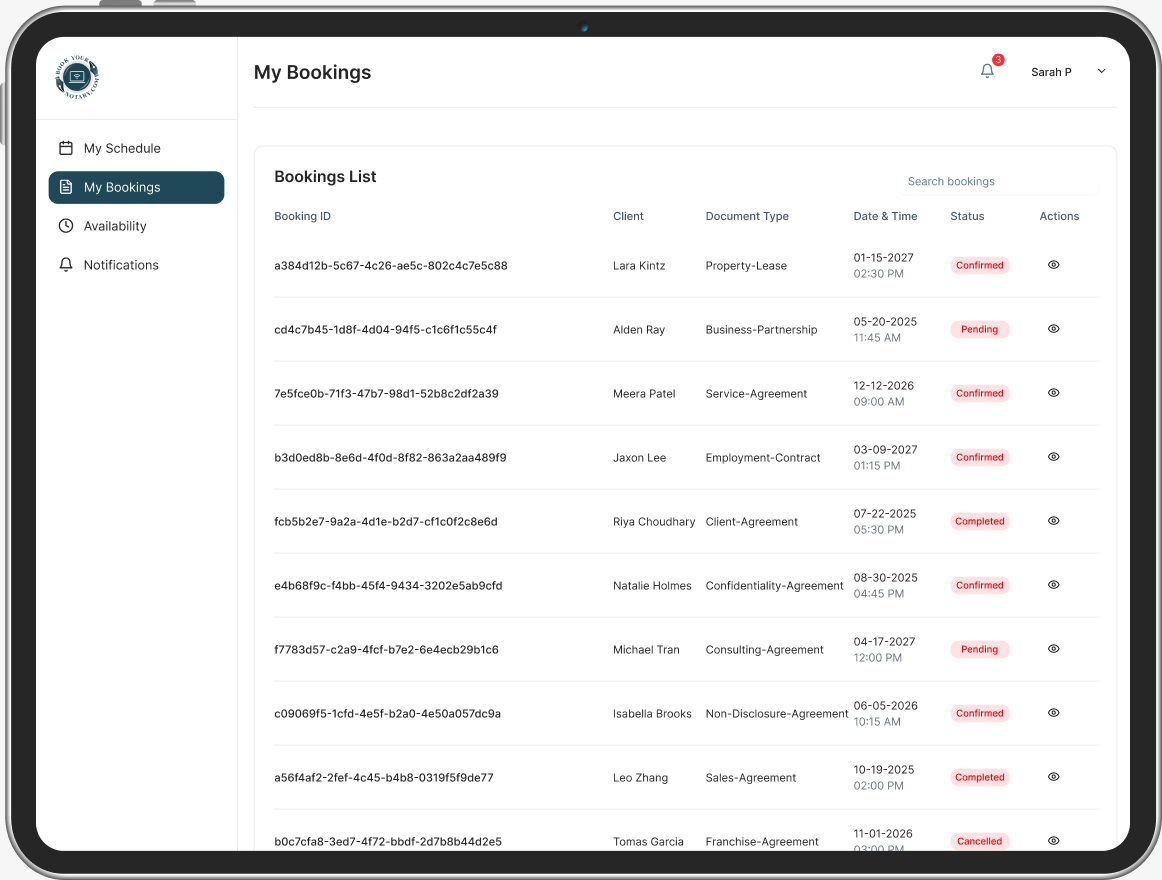Click the My Bookings document icon
The width and height of the screenshot is (1162, 880).
pyautogui.click(x=66, y=187)
